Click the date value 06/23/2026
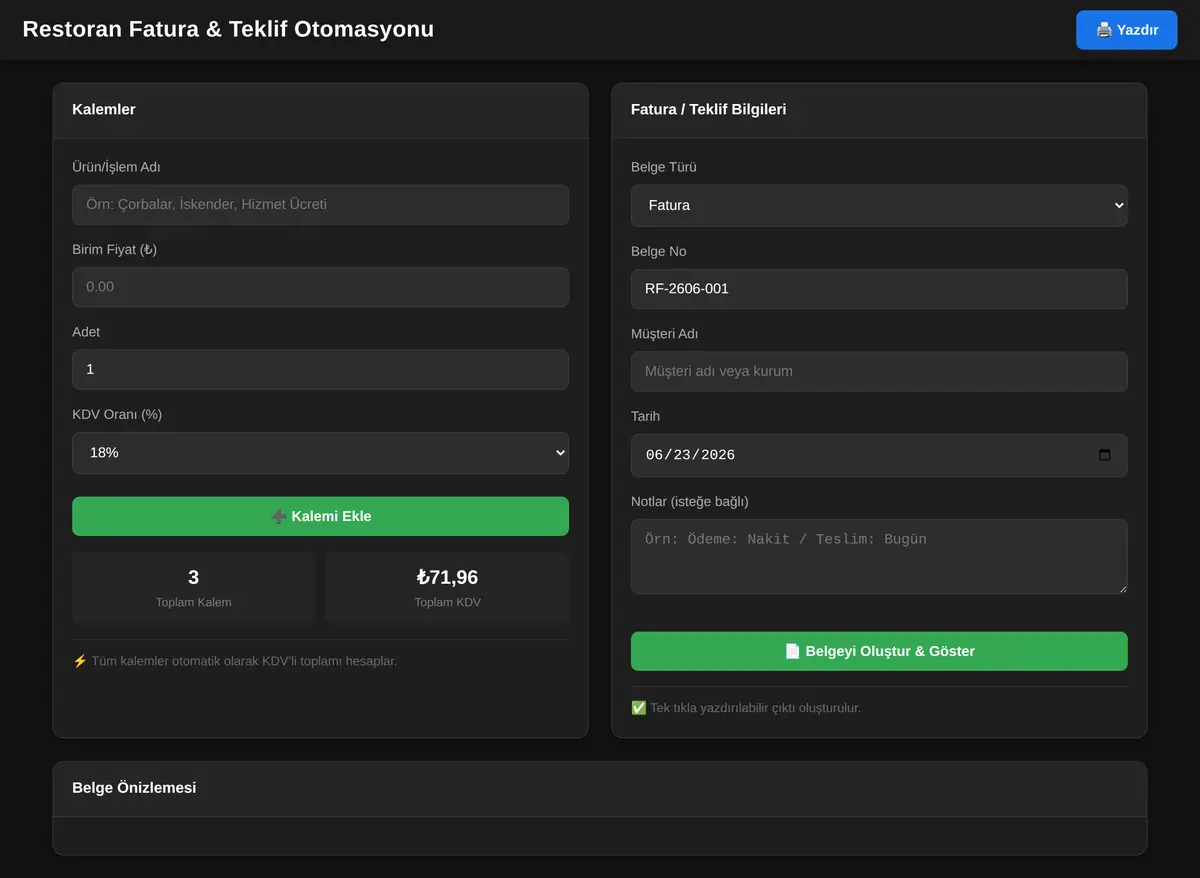 click(690, 455)
